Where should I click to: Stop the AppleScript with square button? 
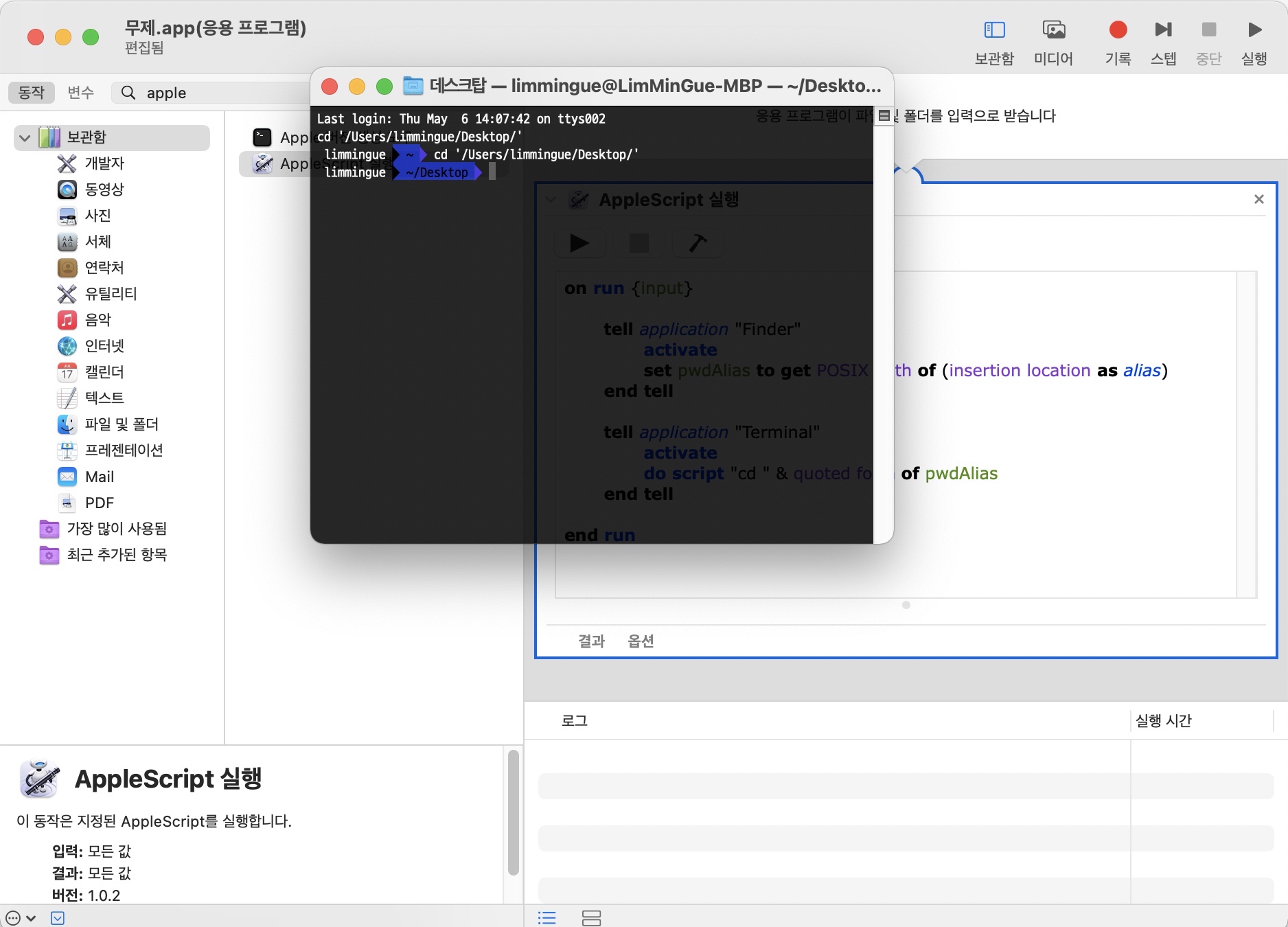(x=639, y=243)
